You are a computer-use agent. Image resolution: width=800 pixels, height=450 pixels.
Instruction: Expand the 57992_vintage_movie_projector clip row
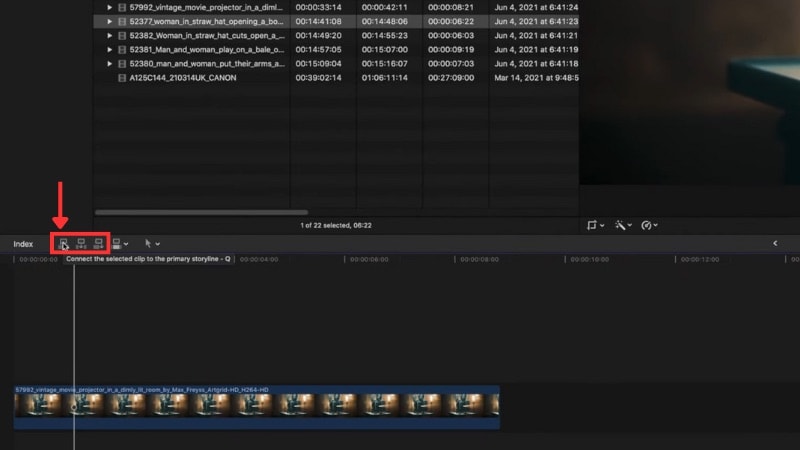[109, 7]
